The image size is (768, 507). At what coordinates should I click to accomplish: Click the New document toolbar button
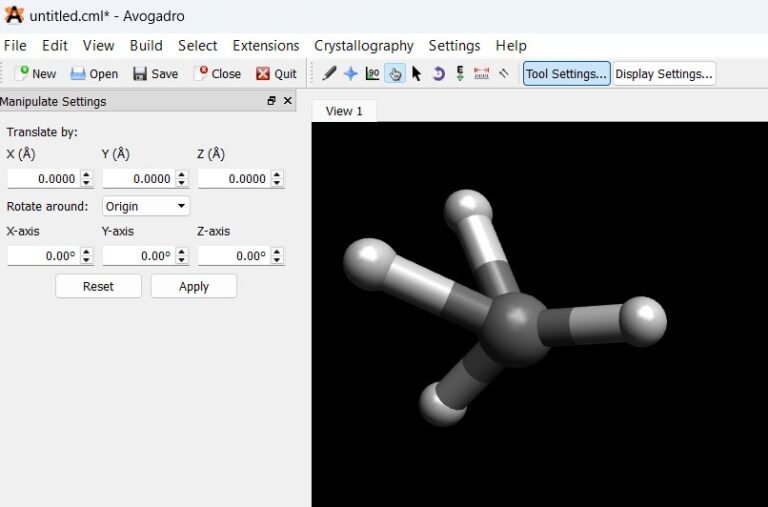click(35, 73)
